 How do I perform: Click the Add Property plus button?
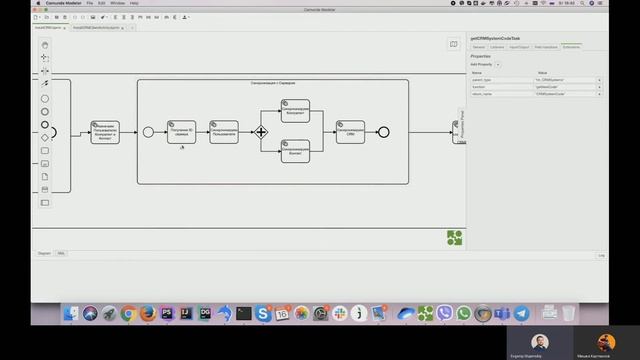498,64
